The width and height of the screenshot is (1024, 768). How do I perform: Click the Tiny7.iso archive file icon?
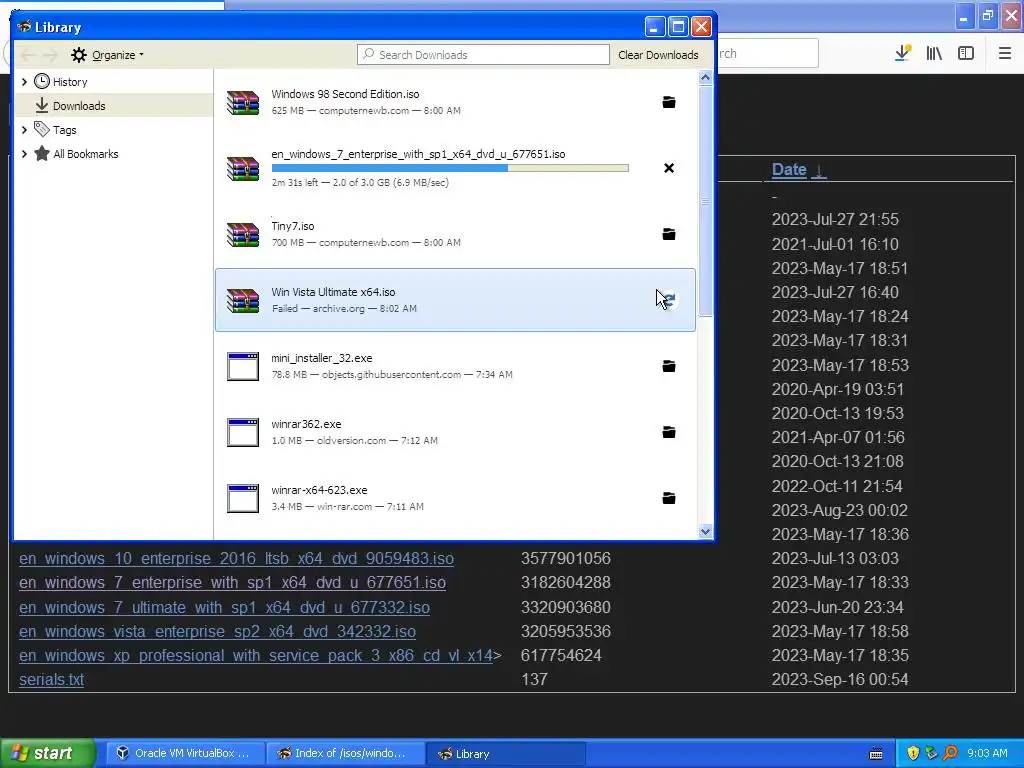[243, 234]
